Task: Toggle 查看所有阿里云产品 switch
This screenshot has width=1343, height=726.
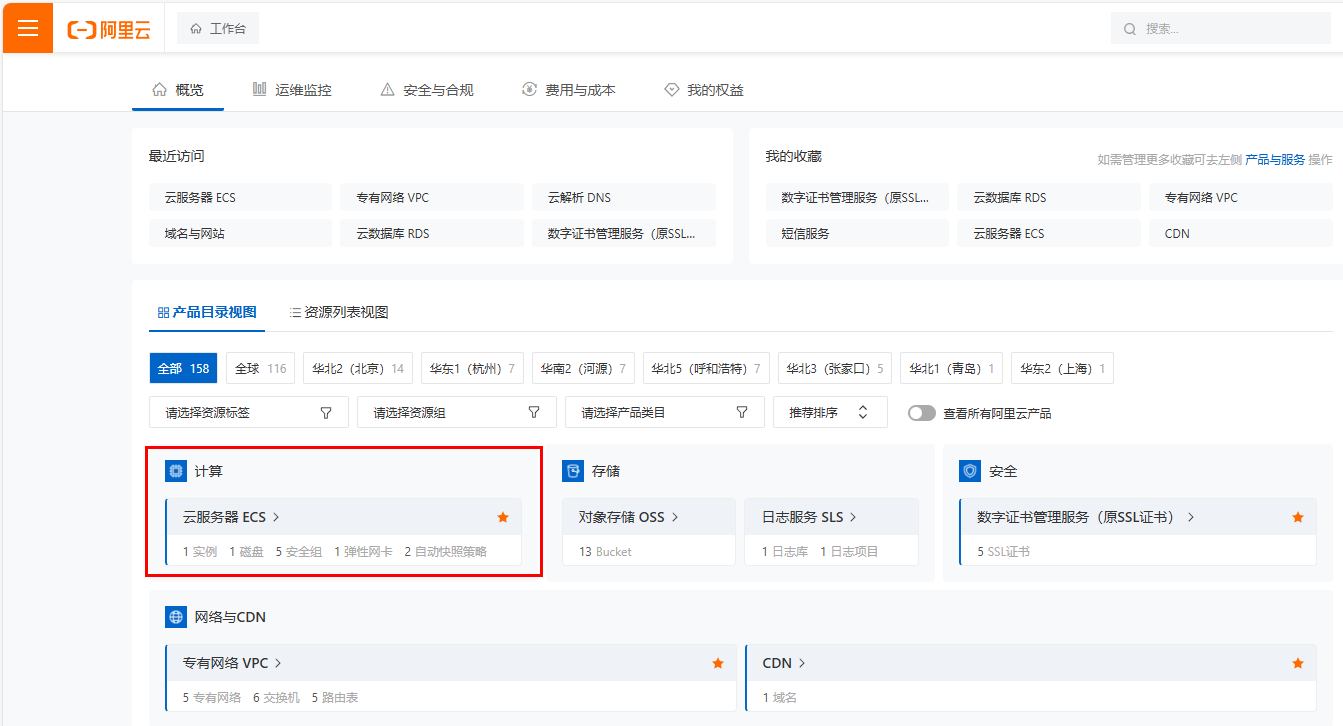Action: pyautogui.click(x=922, y=413)
